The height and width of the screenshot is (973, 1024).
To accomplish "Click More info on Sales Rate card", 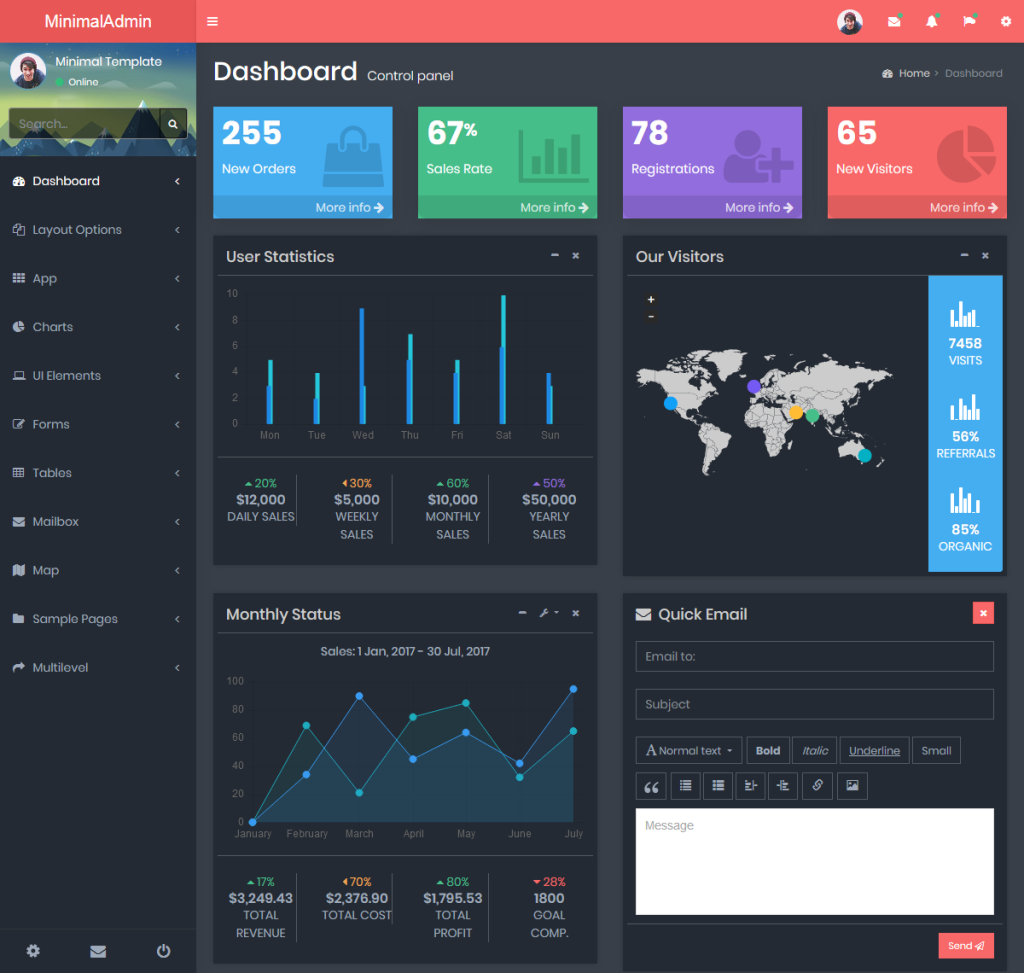I will tap(507, 208).
